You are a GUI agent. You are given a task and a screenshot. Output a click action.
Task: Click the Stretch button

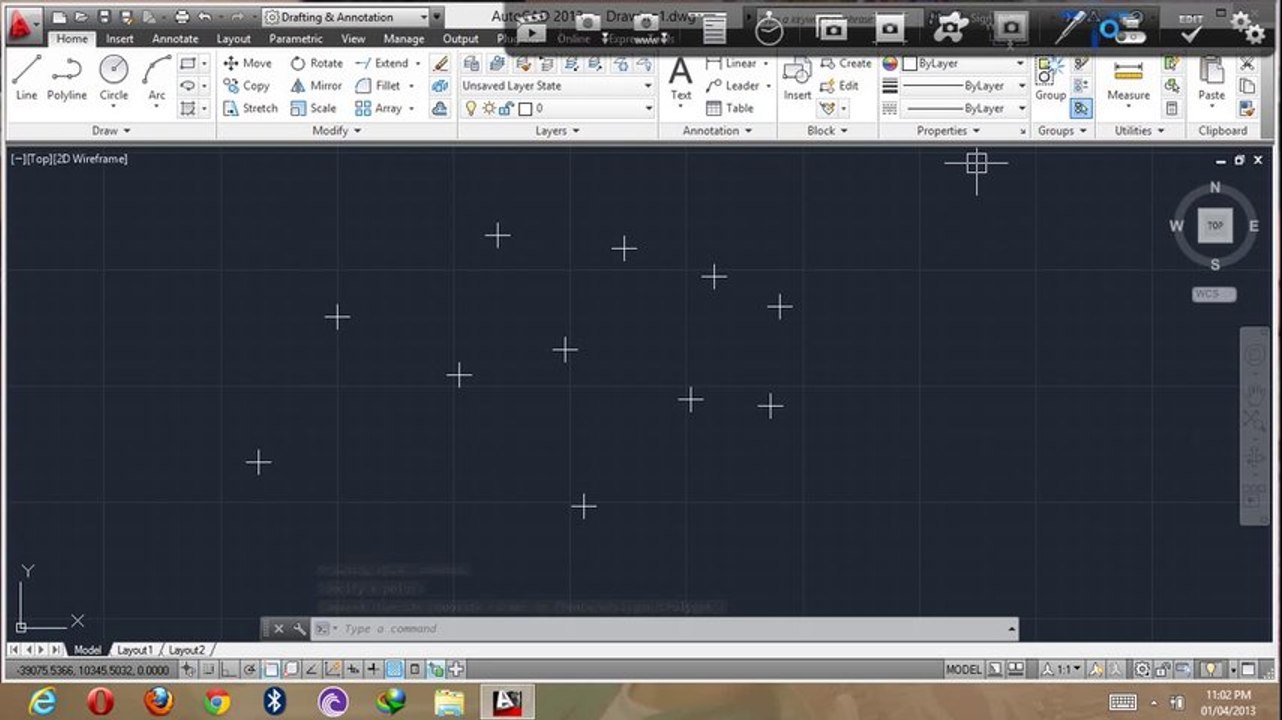pyautogui.click(x=250, y=108)
